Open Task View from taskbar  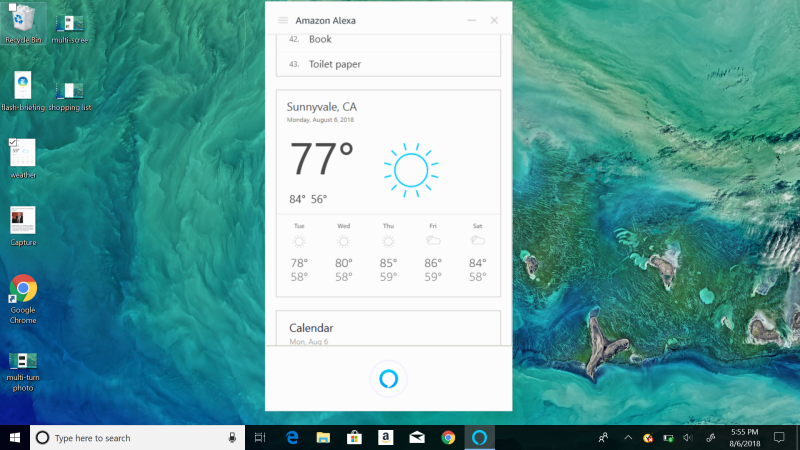(x=260, y=438)
